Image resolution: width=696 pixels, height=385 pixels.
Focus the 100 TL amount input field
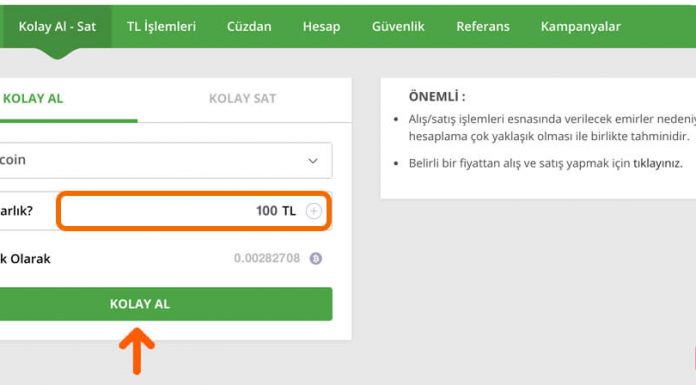194,211
